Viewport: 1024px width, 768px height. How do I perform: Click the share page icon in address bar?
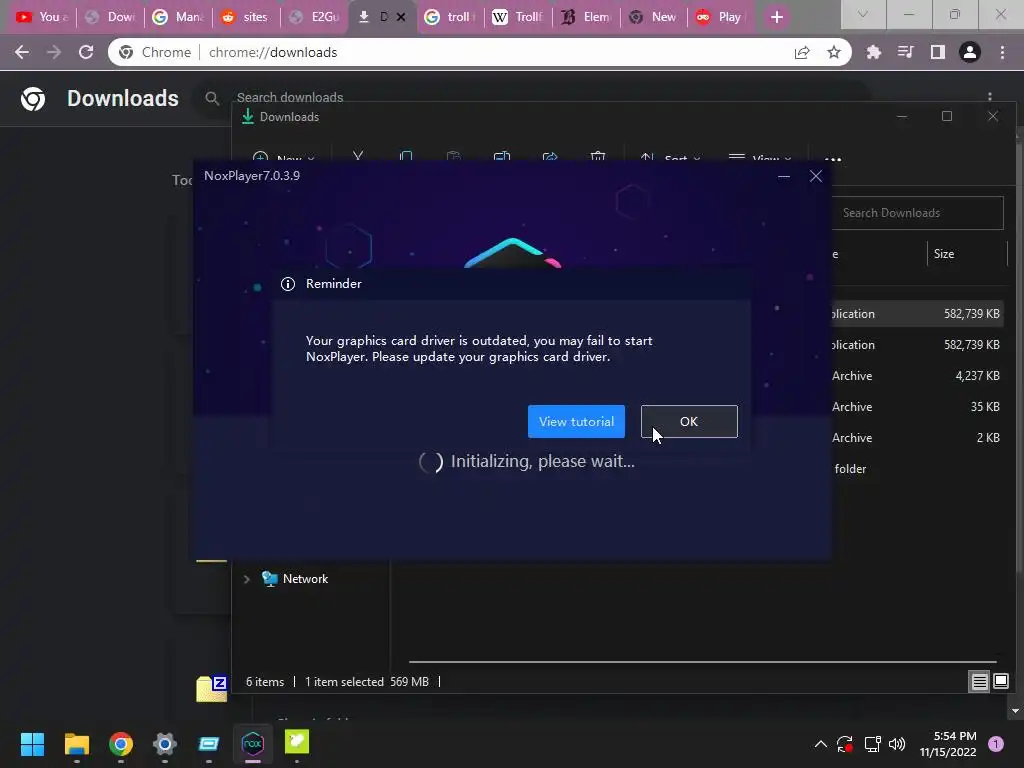[802, 52]
